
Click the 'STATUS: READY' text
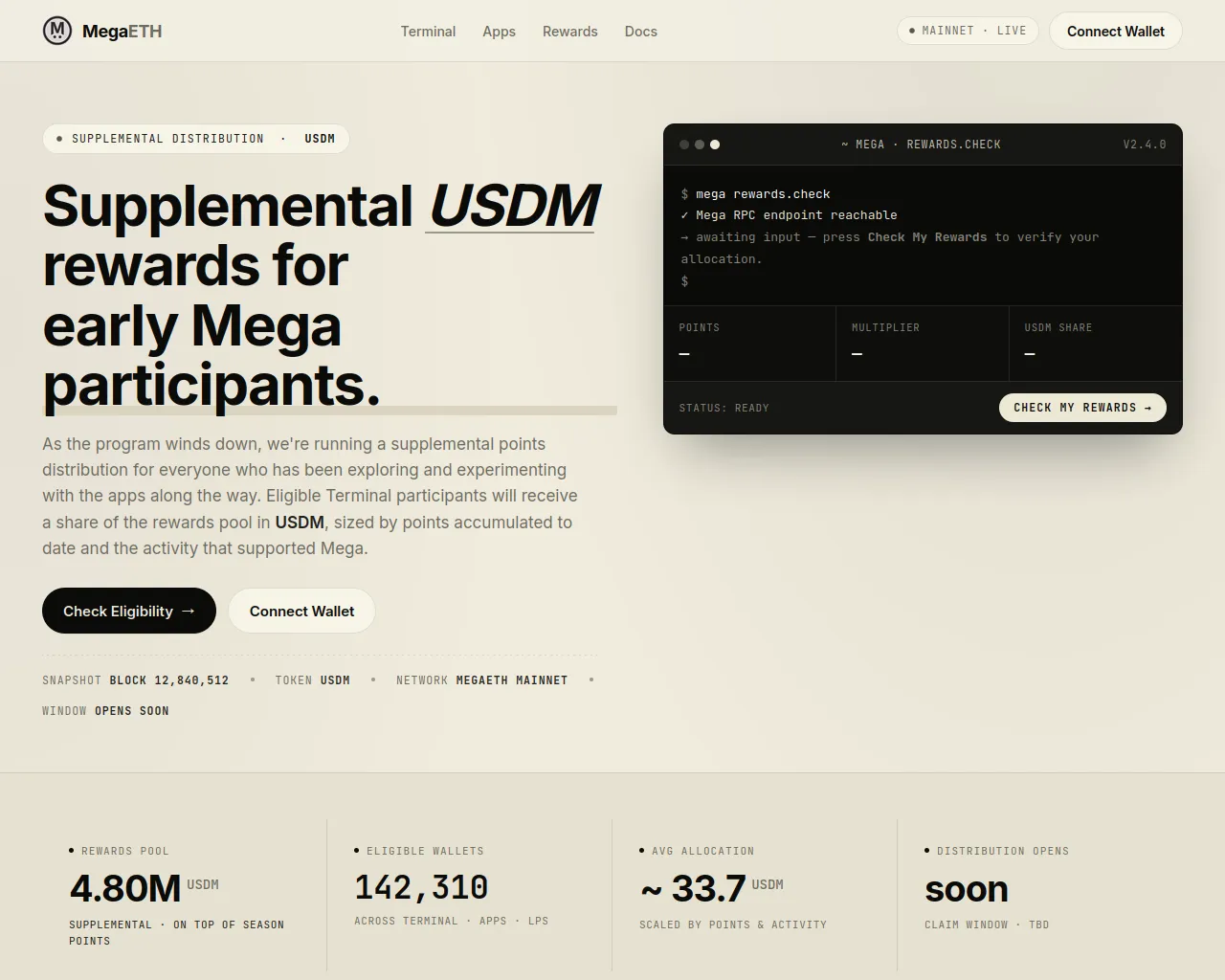tap(724, 408)
